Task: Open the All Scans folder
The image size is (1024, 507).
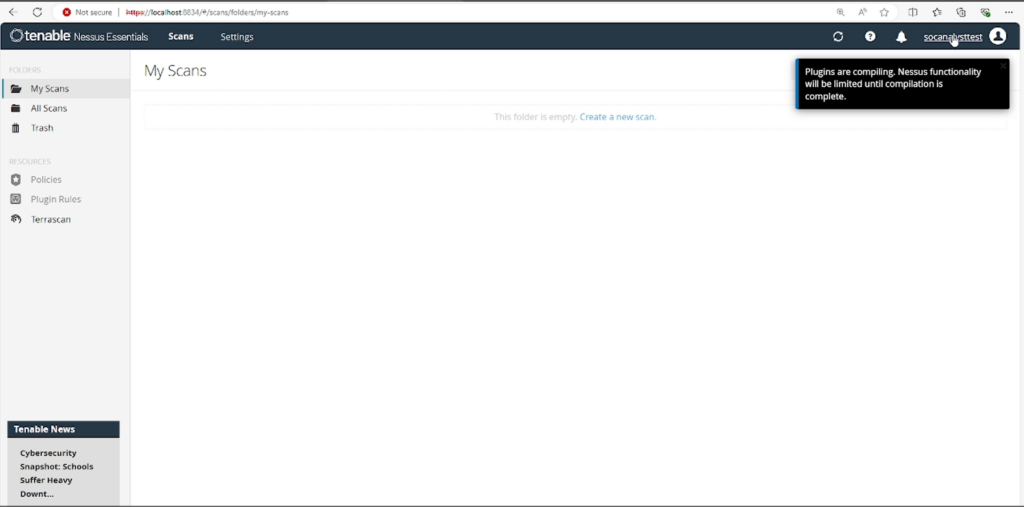Action: pyautogui.click(x=48, y=108)
